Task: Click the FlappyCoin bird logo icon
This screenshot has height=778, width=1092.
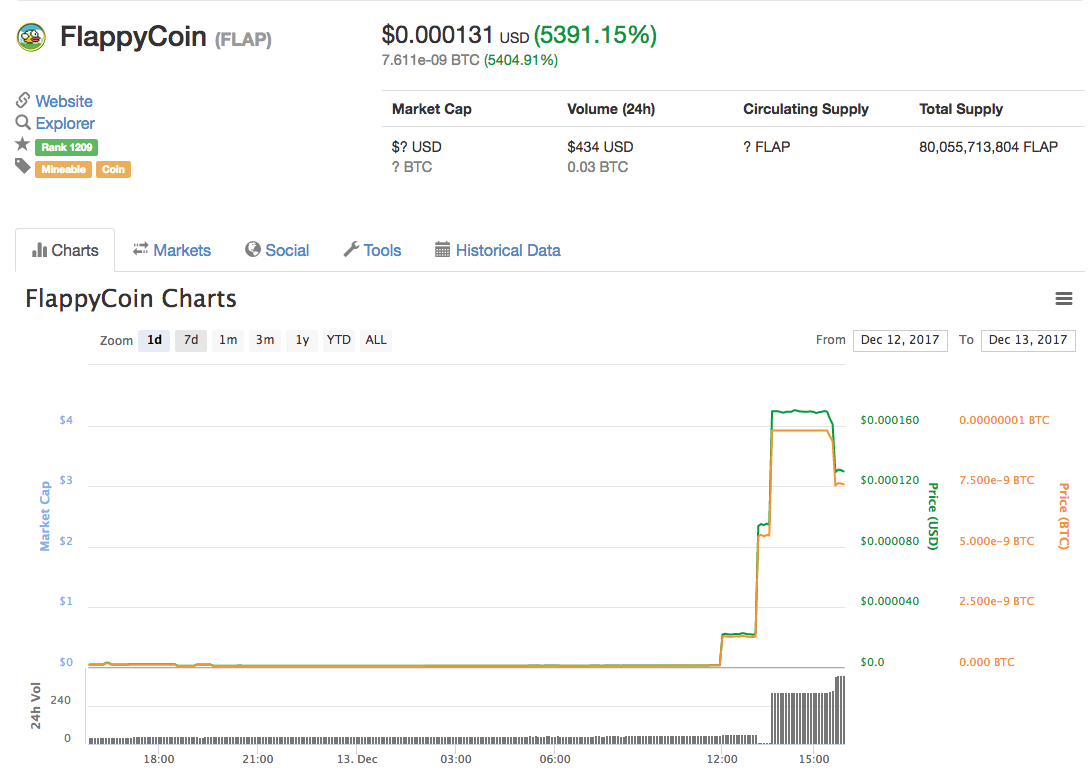Action: pyautogui.click(x=31, y=37)
